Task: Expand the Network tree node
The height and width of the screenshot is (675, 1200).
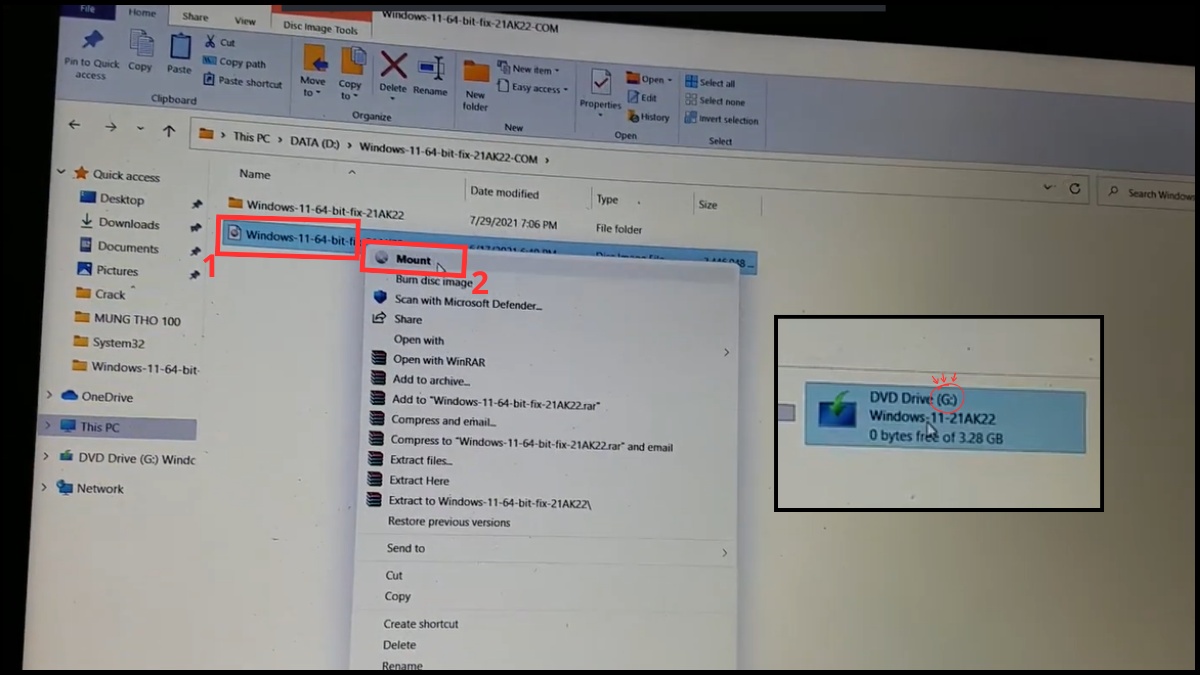Action: [x=43, y=487]
